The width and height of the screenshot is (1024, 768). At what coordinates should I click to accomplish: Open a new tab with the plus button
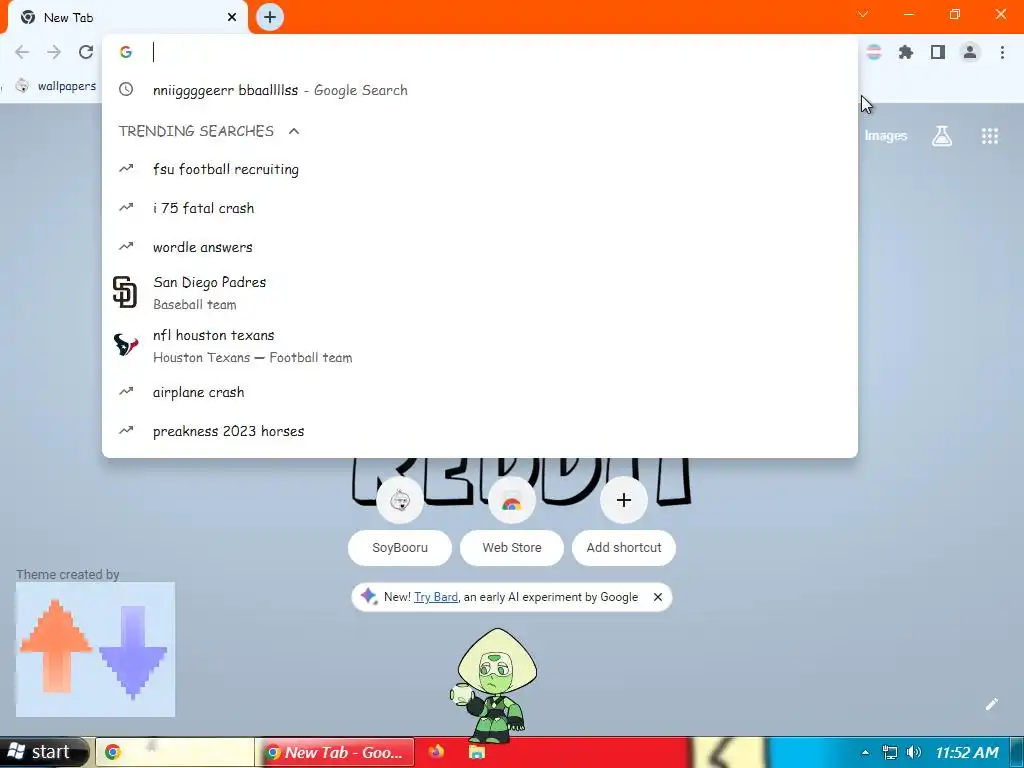point(270,17)
